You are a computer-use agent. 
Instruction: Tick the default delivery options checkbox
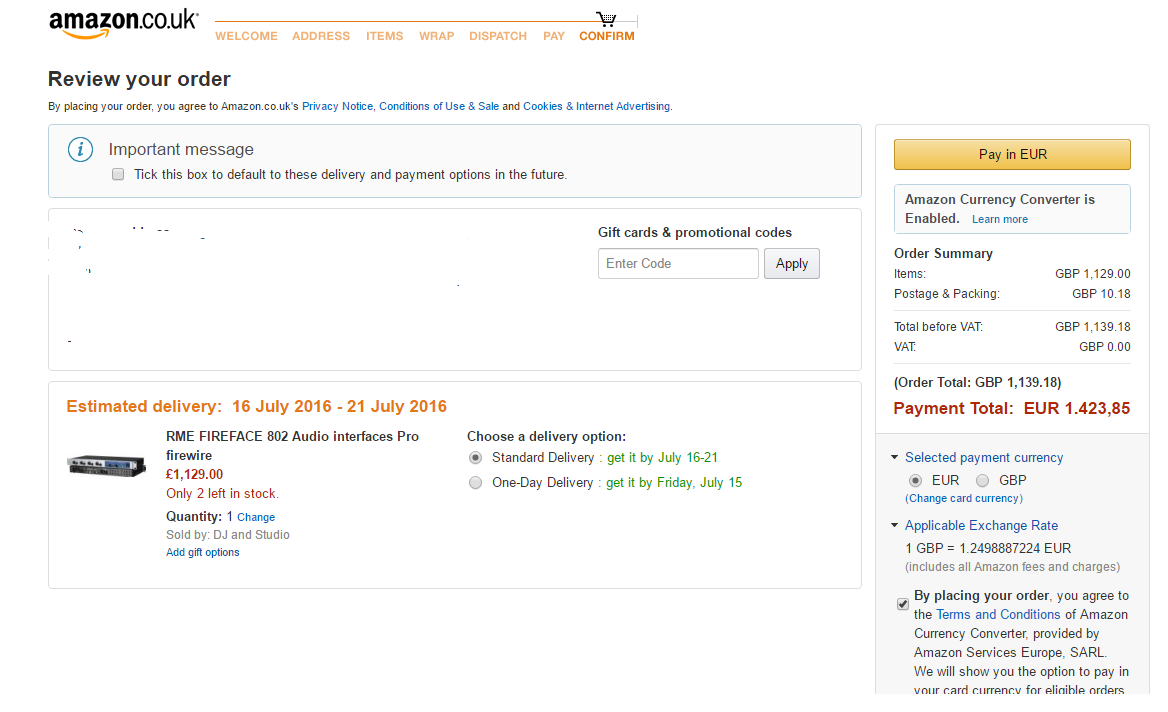point(118,174)
